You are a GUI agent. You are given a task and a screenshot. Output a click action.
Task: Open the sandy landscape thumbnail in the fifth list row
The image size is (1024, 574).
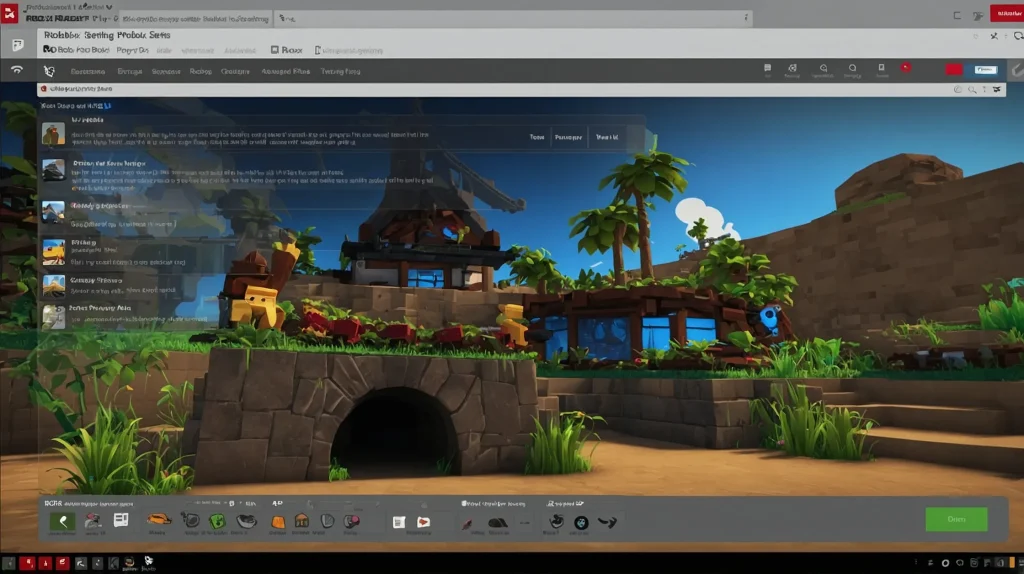tap(53, 285)
